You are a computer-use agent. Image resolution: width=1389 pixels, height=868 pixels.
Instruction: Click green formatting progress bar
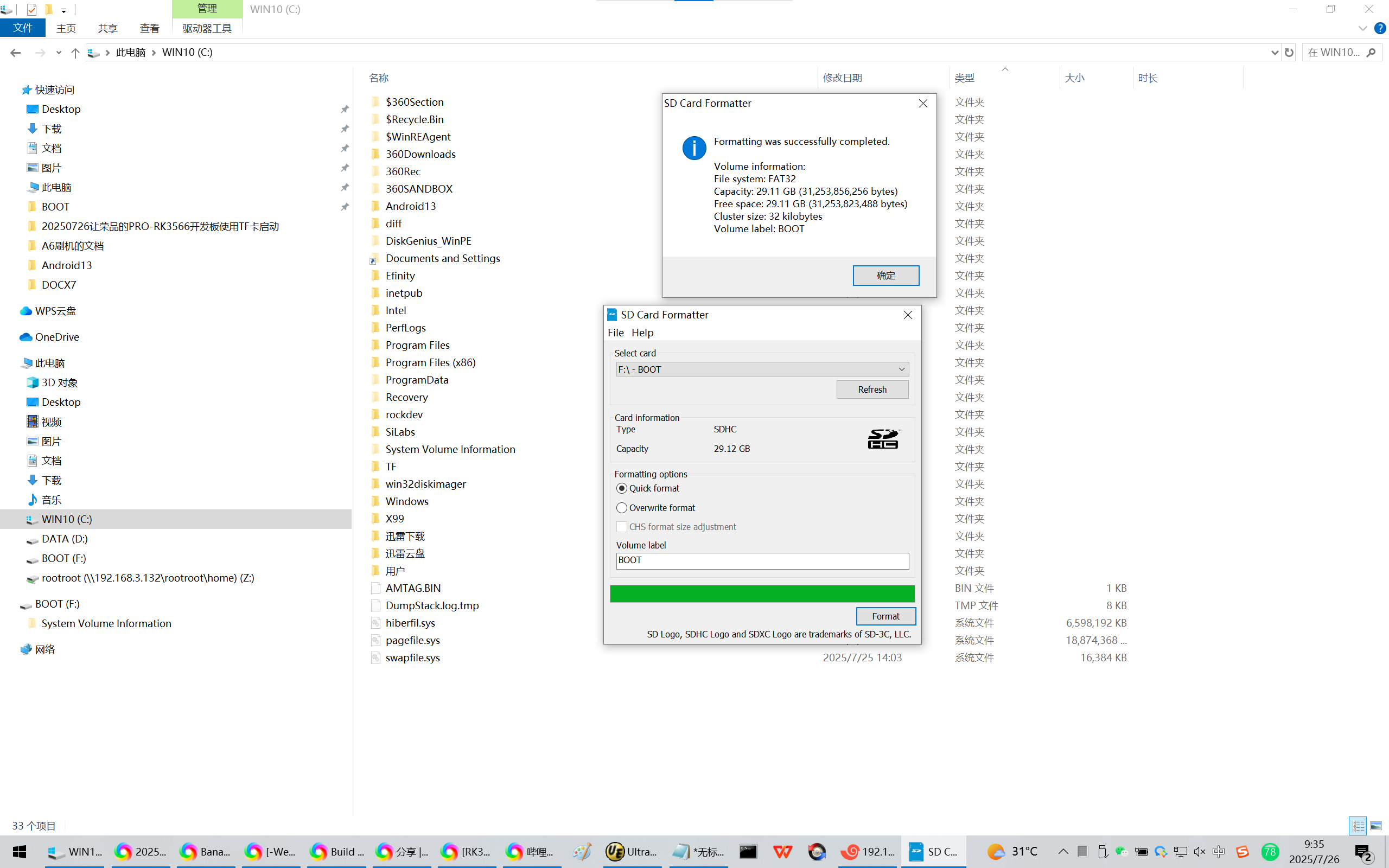[762, 593]
